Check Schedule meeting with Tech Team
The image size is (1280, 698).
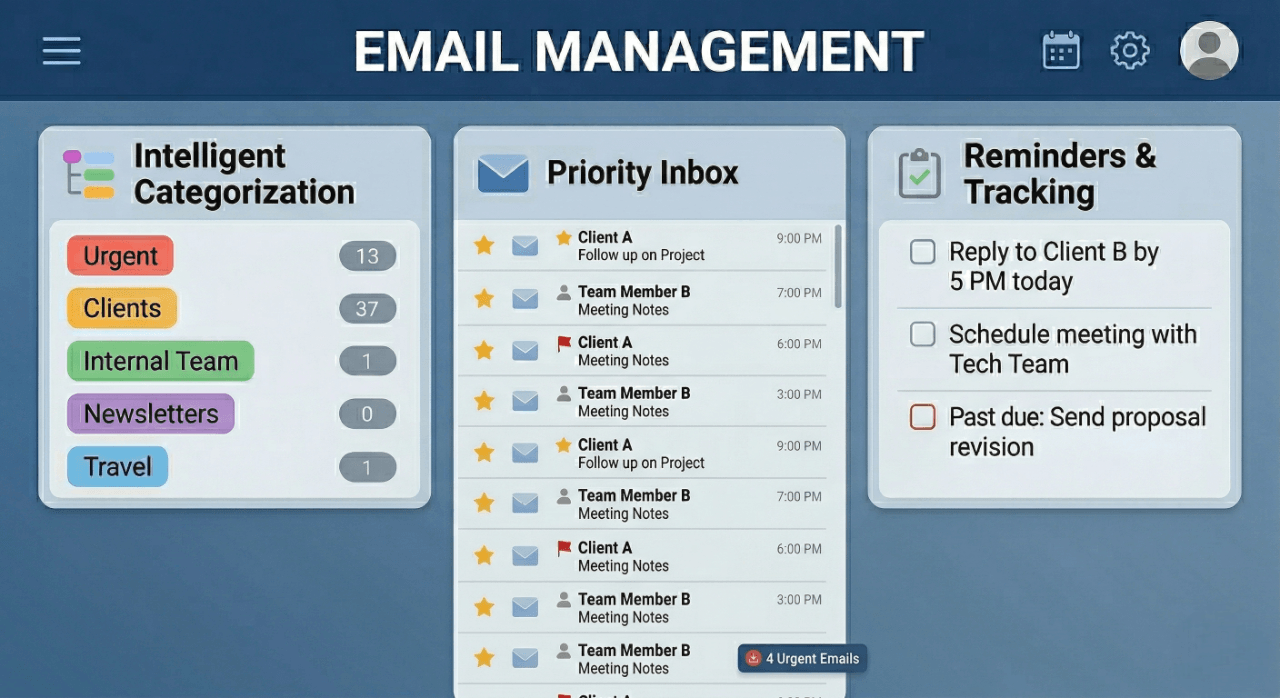(x=922, y=334)
